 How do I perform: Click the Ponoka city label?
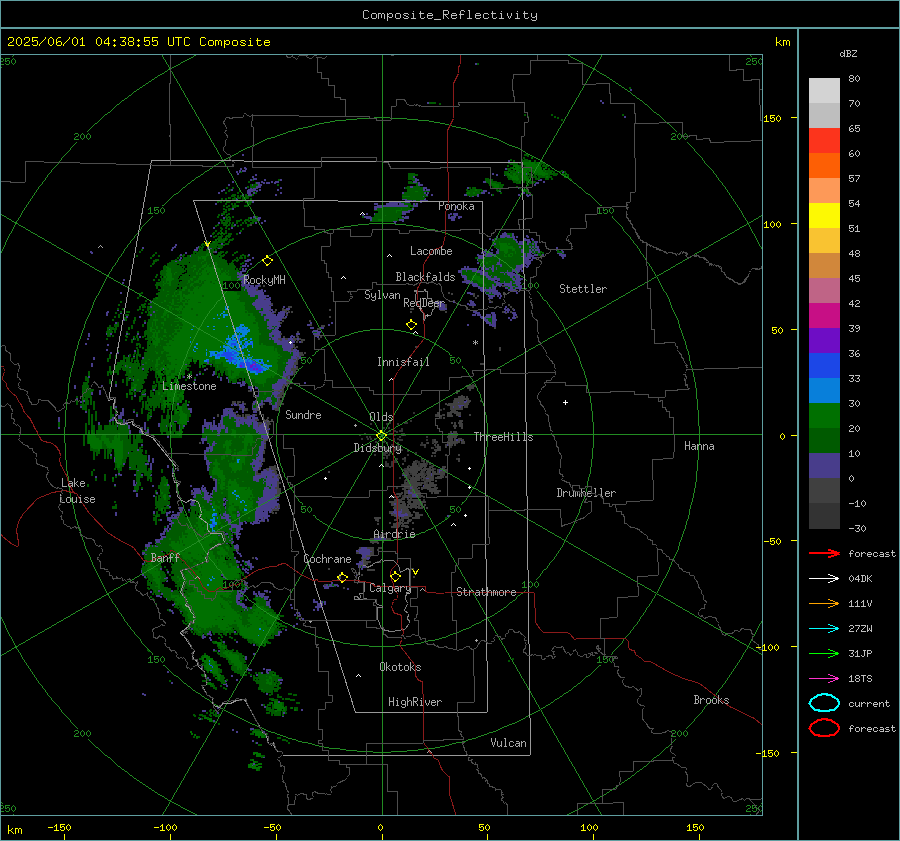pos(456,206)
